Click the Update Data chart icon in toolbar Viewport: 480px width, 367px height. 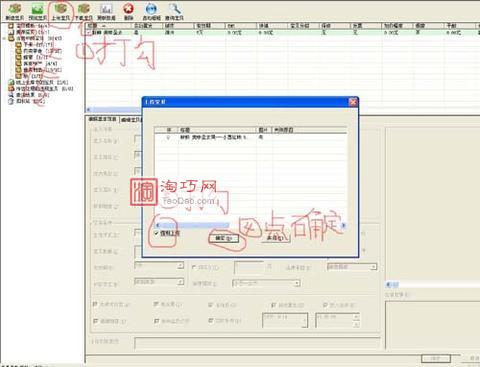coord(106,12)
